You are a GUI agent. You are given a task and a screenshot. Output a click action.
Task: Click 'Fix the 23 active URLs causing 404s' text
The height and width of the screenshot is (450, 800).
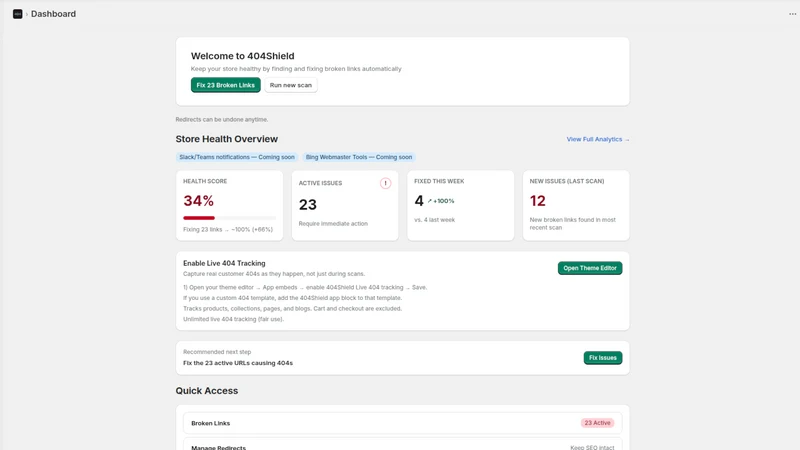pyautogui.click(x=238, y=363)
